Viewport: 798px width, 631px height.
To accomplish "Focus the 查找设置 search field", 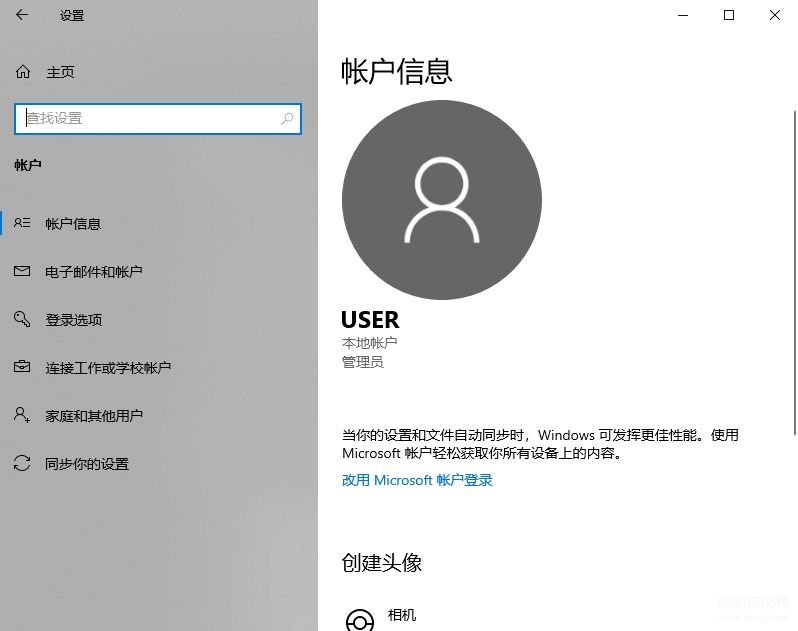I will [x=150, y=118].
